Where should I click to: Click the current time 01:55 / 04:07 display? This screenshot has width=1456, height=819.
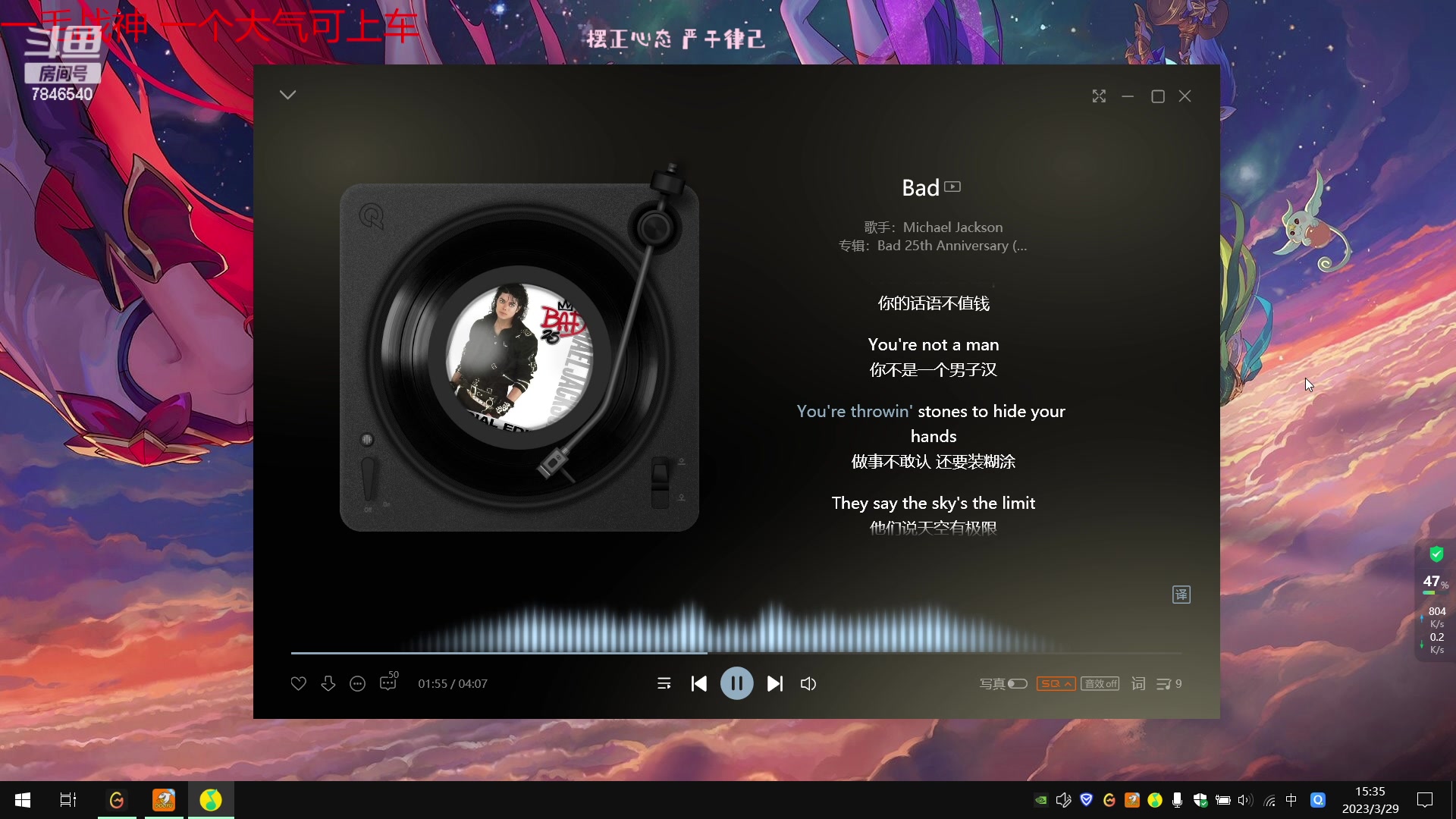453,684
